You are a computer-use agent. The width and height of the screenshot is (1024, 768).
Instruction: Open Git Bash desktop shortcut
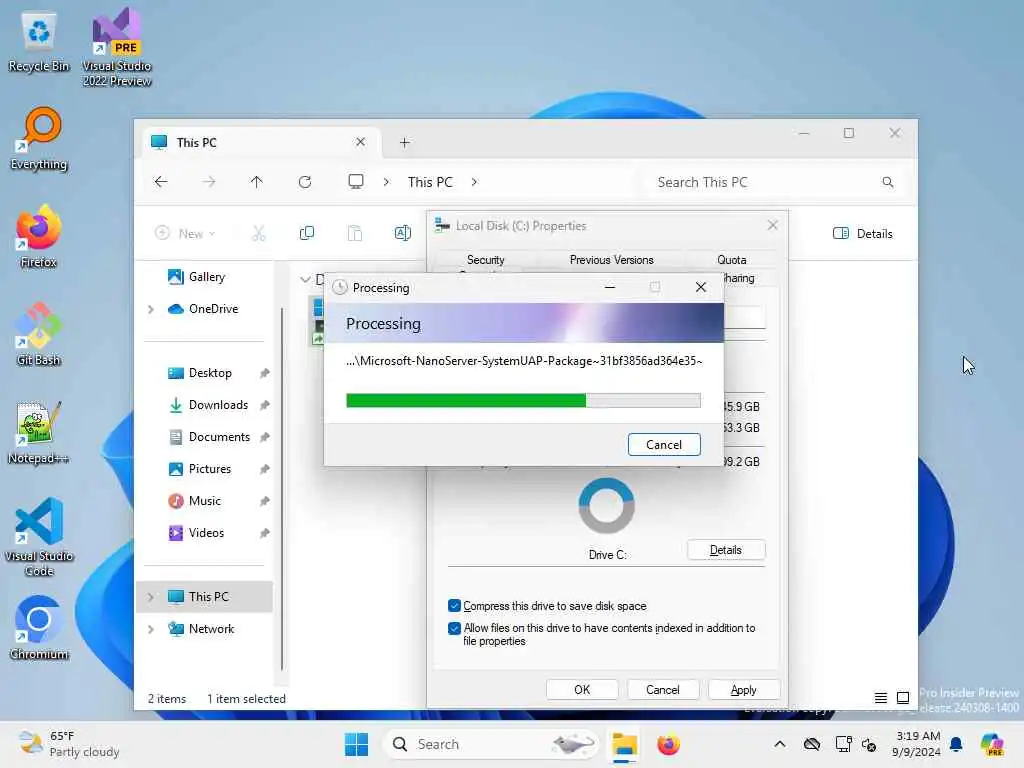(39, 334)
